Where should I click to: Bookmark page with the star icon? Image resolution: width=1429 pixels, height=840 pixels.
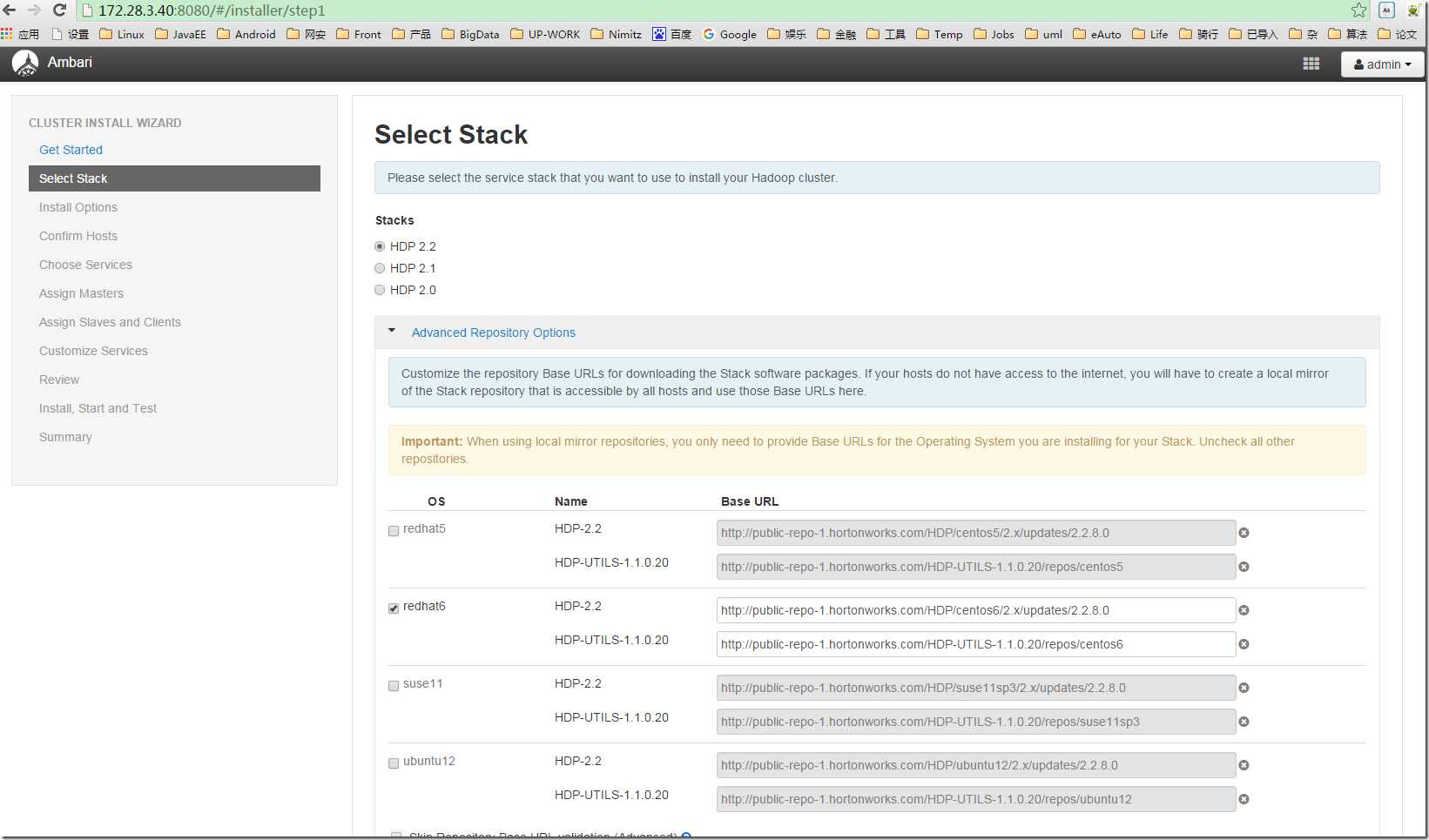(x=1358, y=10)
